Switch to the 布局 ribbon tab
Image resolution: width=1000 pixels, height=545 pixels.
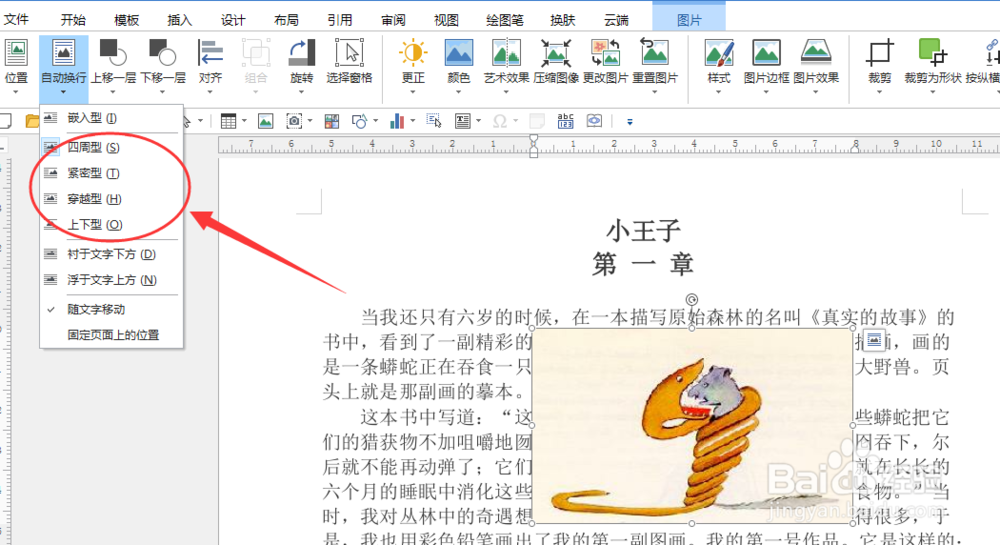pyautogui.click(x=286, y=20)
